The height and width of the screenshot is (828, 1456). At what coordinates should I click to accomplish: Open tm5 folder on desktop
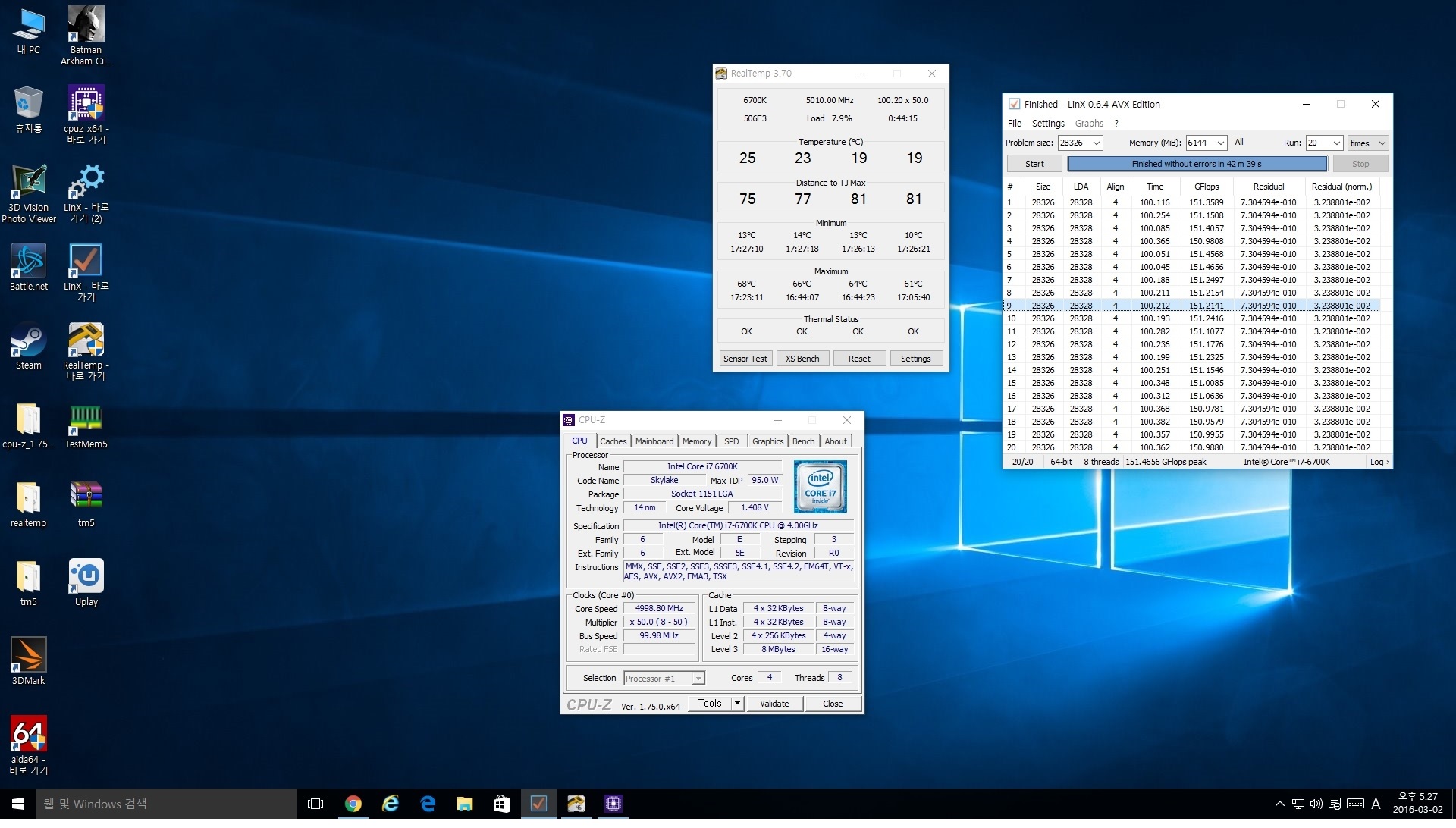29,583
